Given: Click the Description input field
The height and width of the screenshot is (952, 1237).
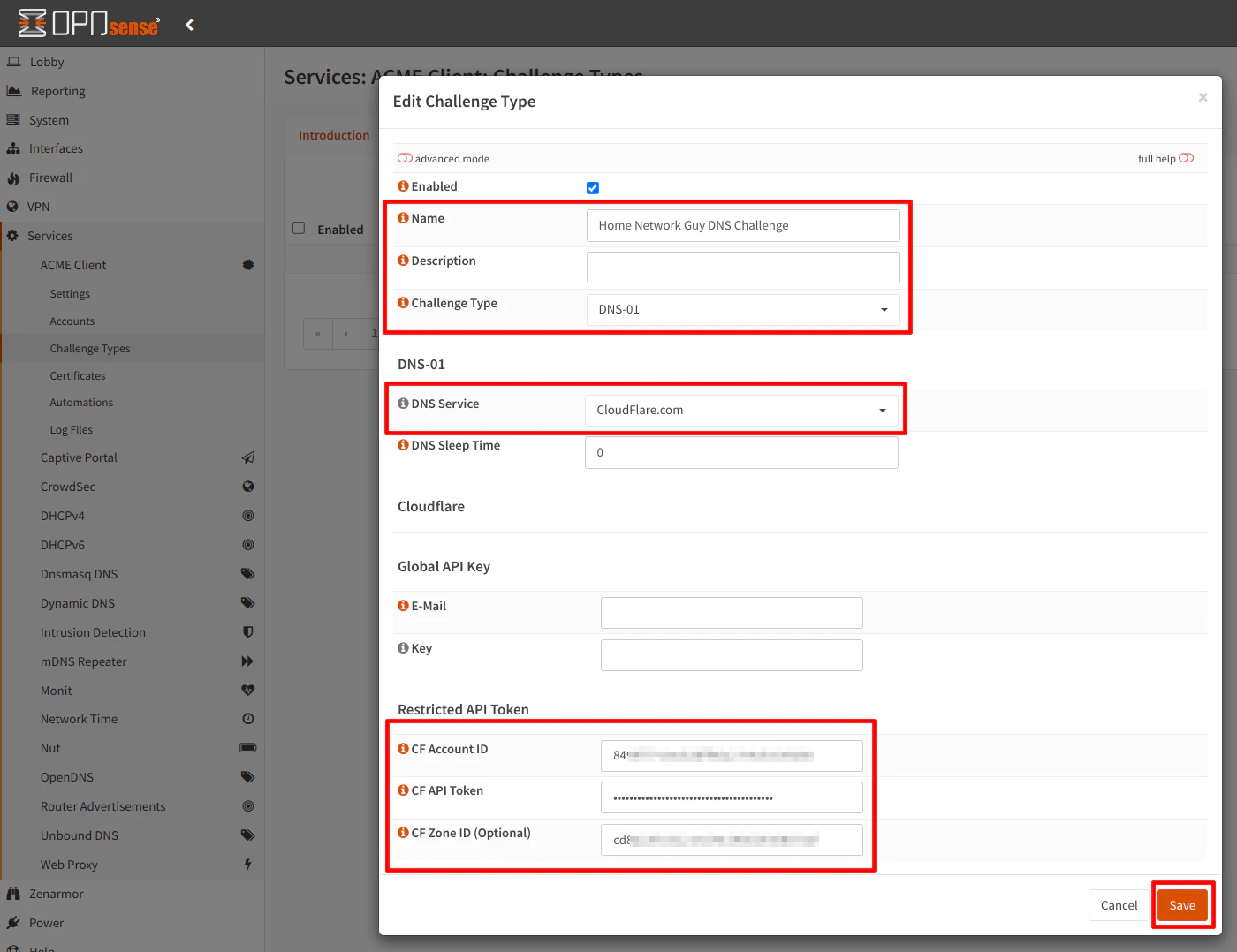Looking at the screenshot, I should (x=743, y=268).
